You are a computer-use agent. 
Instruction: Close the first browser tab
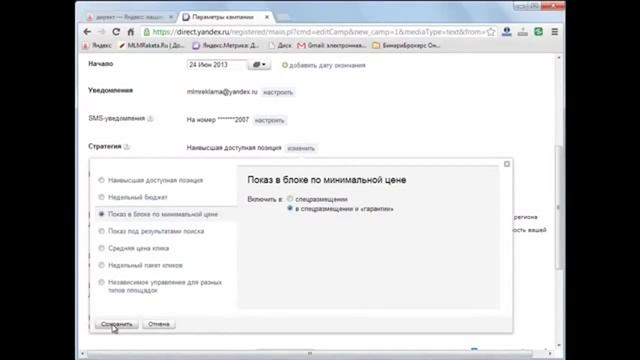[x=171, y=17]
